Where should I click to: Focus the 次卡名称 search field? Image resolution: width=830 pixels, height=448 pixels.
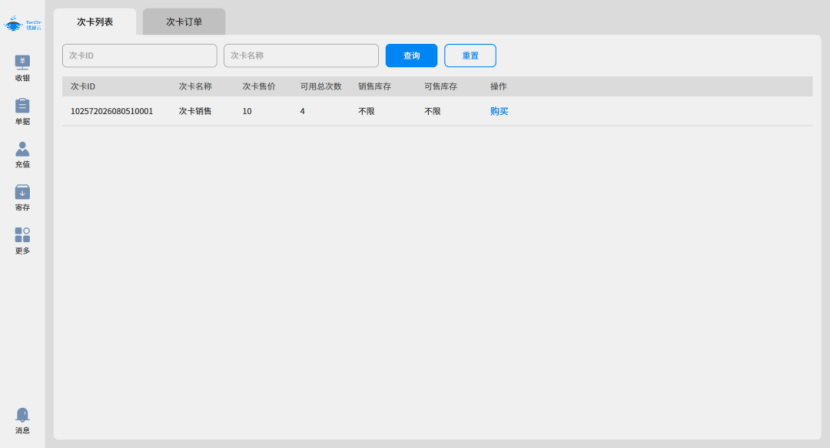click(301, 56)
